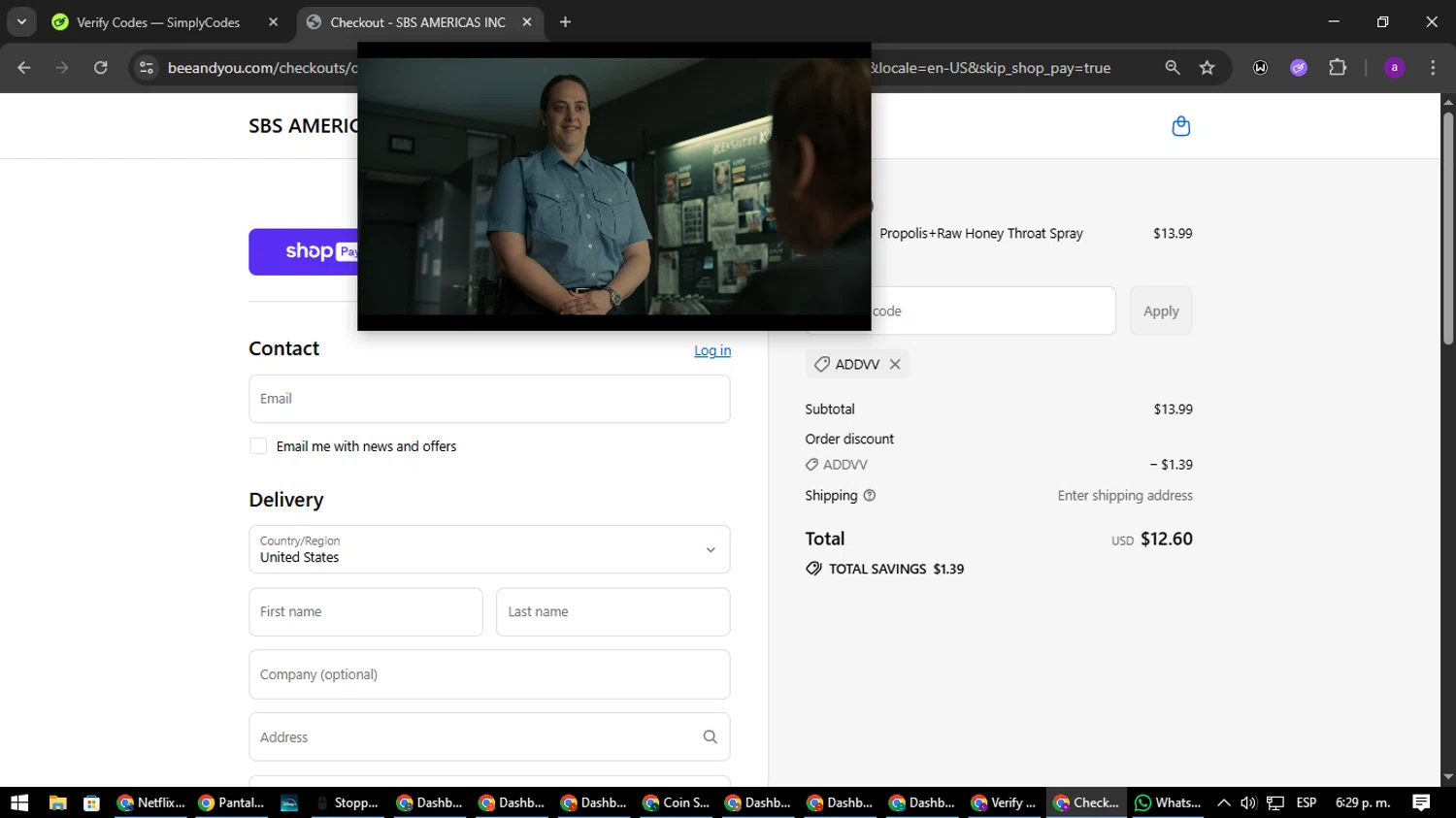This screenshot has height=818, width=1456.
Task: Open Chrome's three-dot menu
Action: click(1433, 68)
